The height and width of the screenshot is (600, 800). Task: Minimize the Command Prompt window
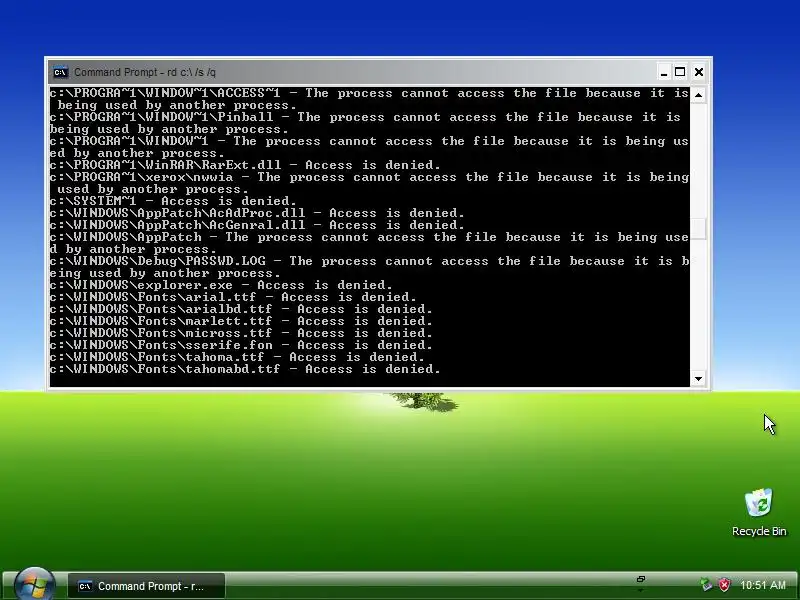pos(664,72)
